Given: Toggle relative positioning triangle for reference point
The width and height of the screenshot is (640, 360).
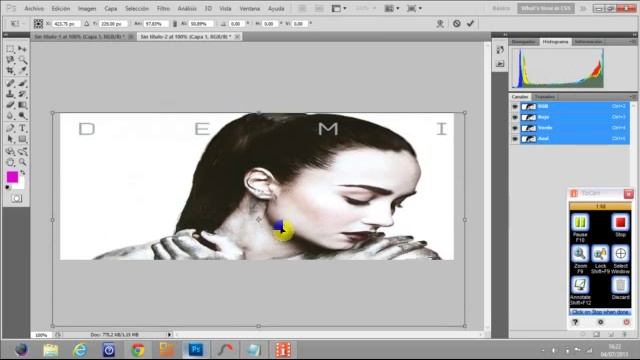Looking at the screenshot, I should 87,24.
